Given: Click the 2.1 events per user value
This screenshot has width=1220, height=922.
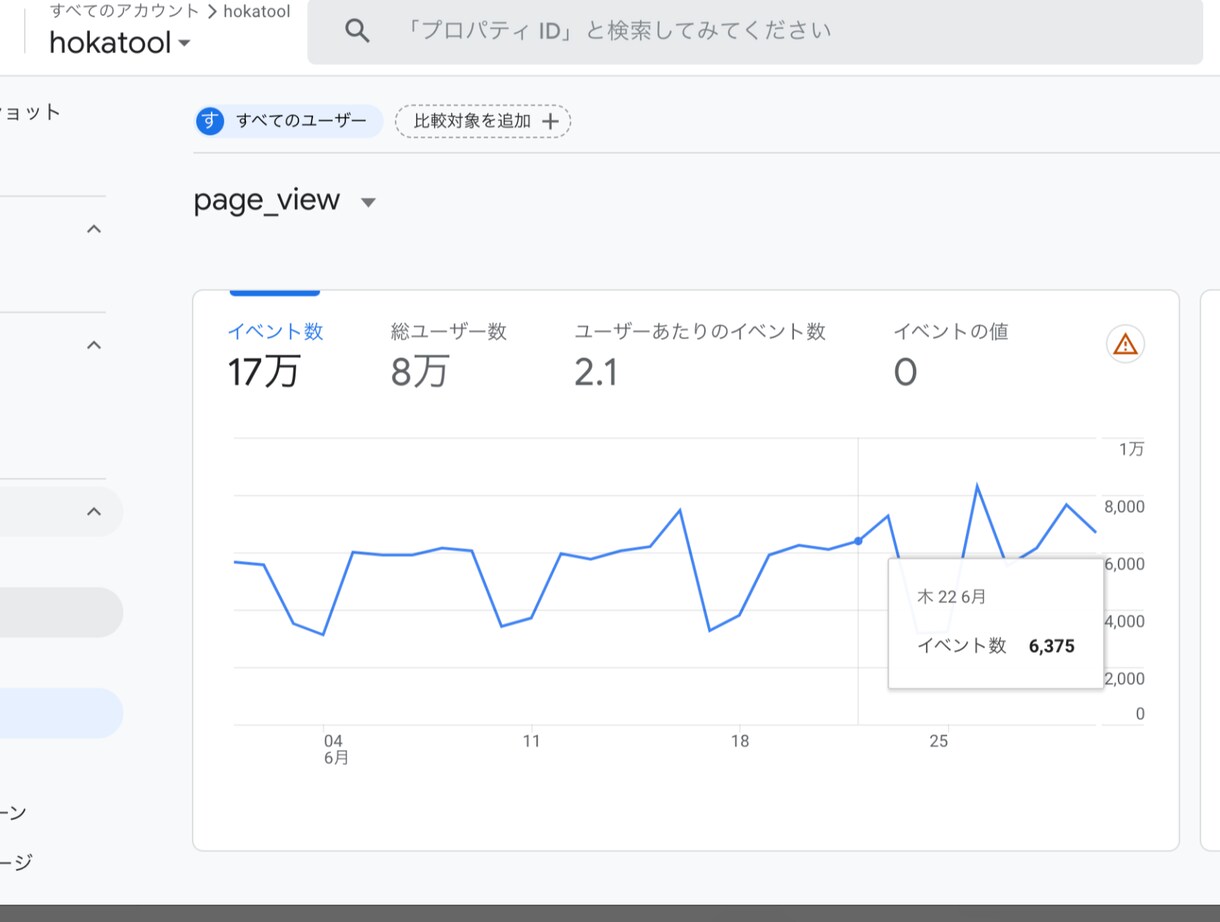Looking at the screenshot, I should point(596,373).
